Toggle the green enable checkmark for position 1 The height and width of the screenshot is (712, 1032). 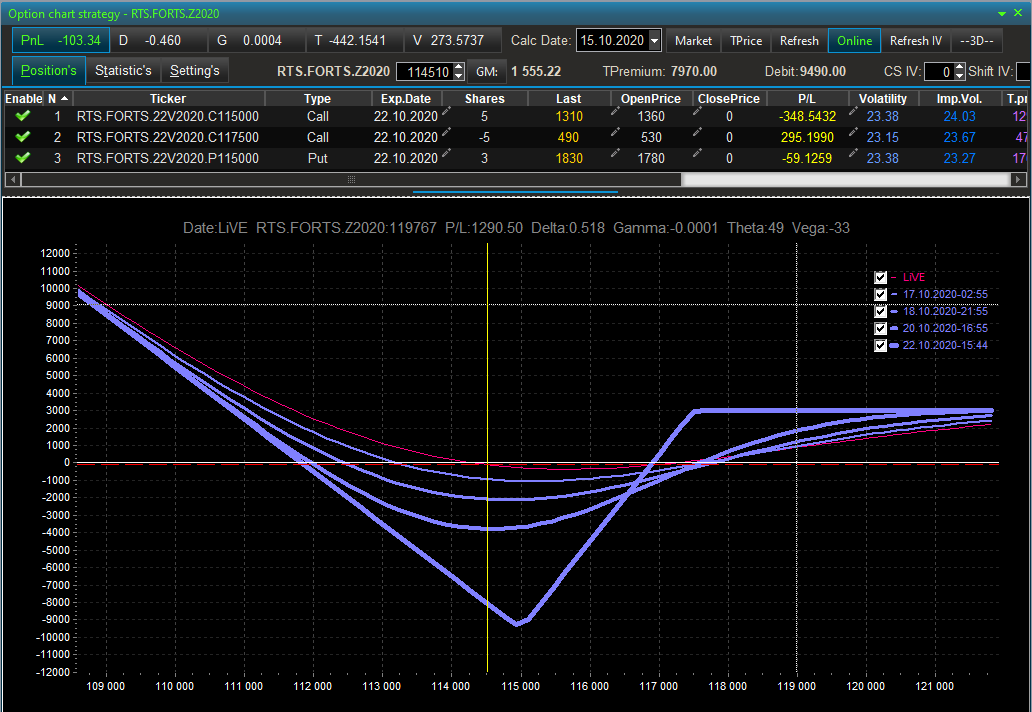23,116
